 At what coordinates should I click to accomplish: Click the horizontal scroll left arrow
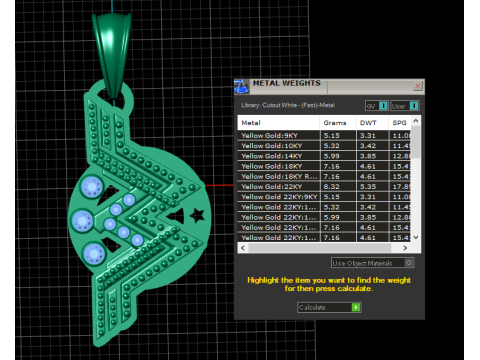point(243,248)
